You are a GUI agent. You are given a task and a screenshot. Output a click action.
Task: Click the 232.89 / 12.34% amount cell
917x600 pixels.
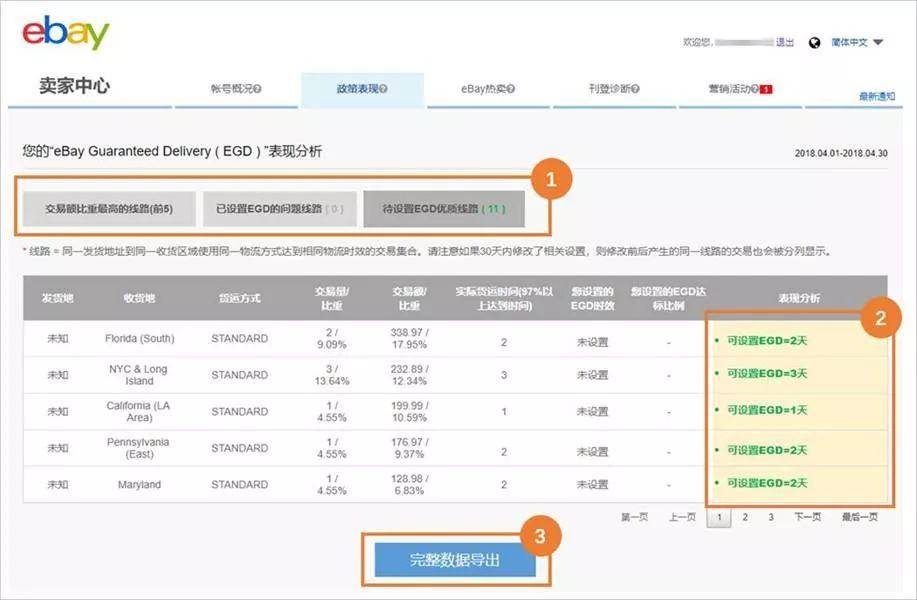click(409, 375)
